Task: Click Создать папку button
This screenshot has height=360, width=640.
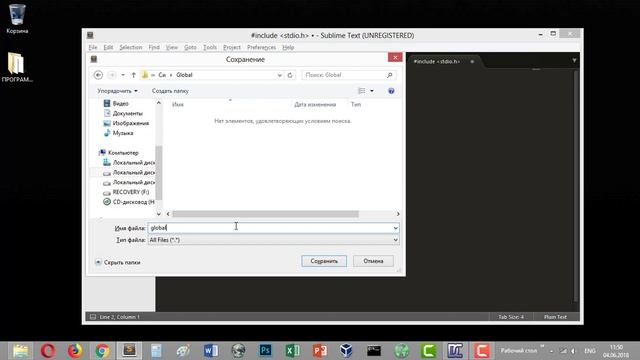Action: coord(170,91)
